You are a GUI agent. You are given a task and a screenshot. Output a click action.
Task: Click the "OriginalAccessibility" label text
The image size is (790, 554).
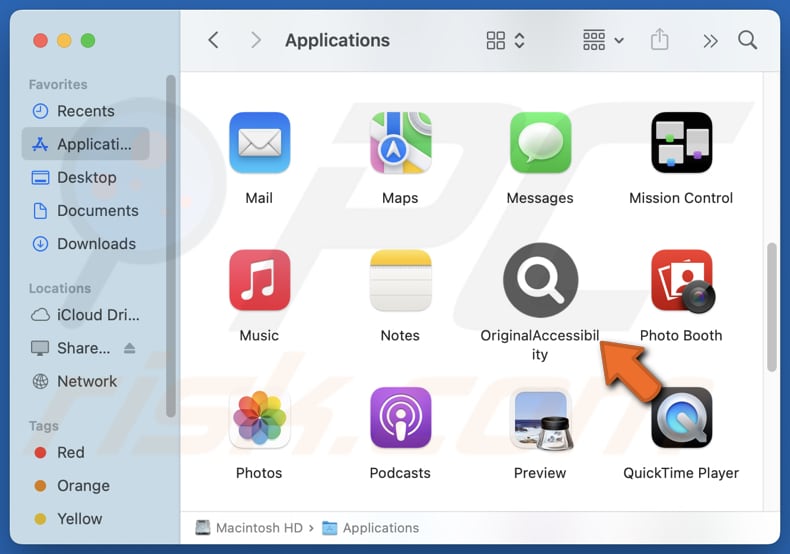coord(540,345)
